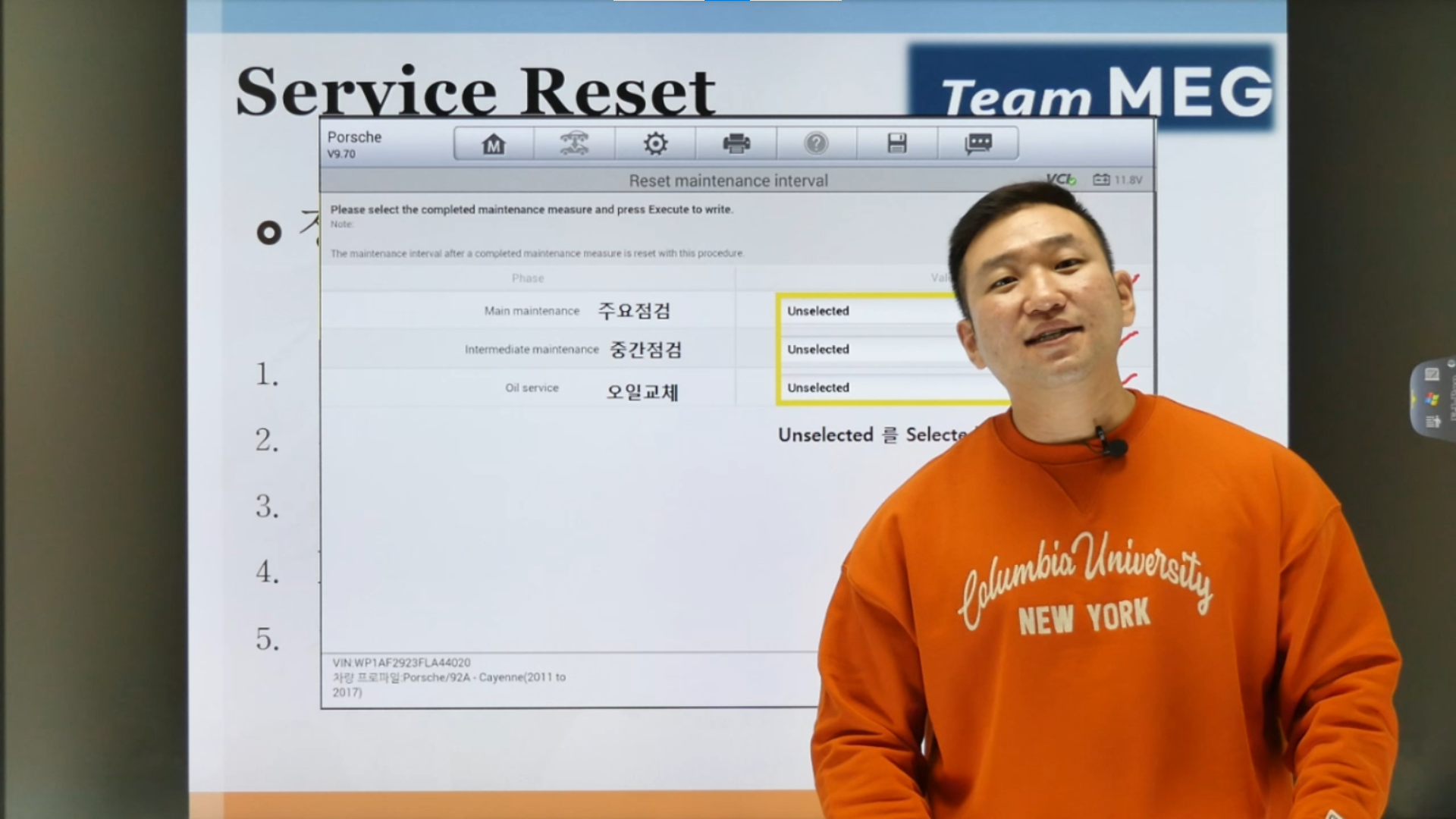Click the VCI connection status icon

1060,180
